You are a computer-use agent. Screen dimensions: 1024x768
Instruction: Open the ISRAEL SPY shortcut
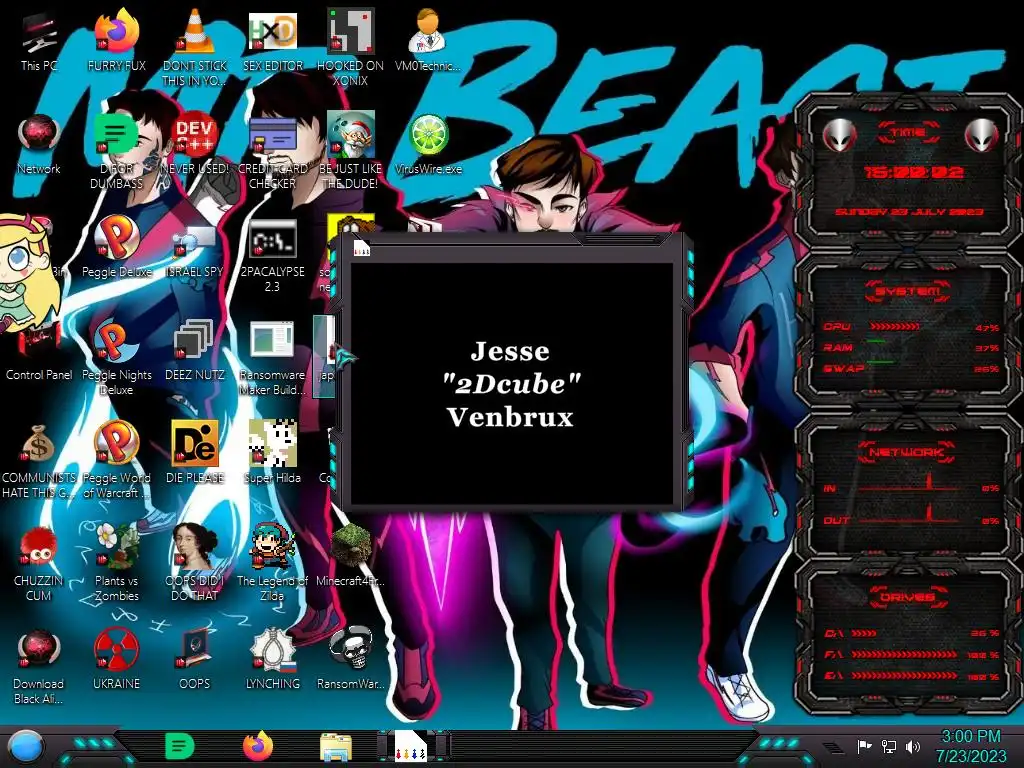(x=195, y=251)
